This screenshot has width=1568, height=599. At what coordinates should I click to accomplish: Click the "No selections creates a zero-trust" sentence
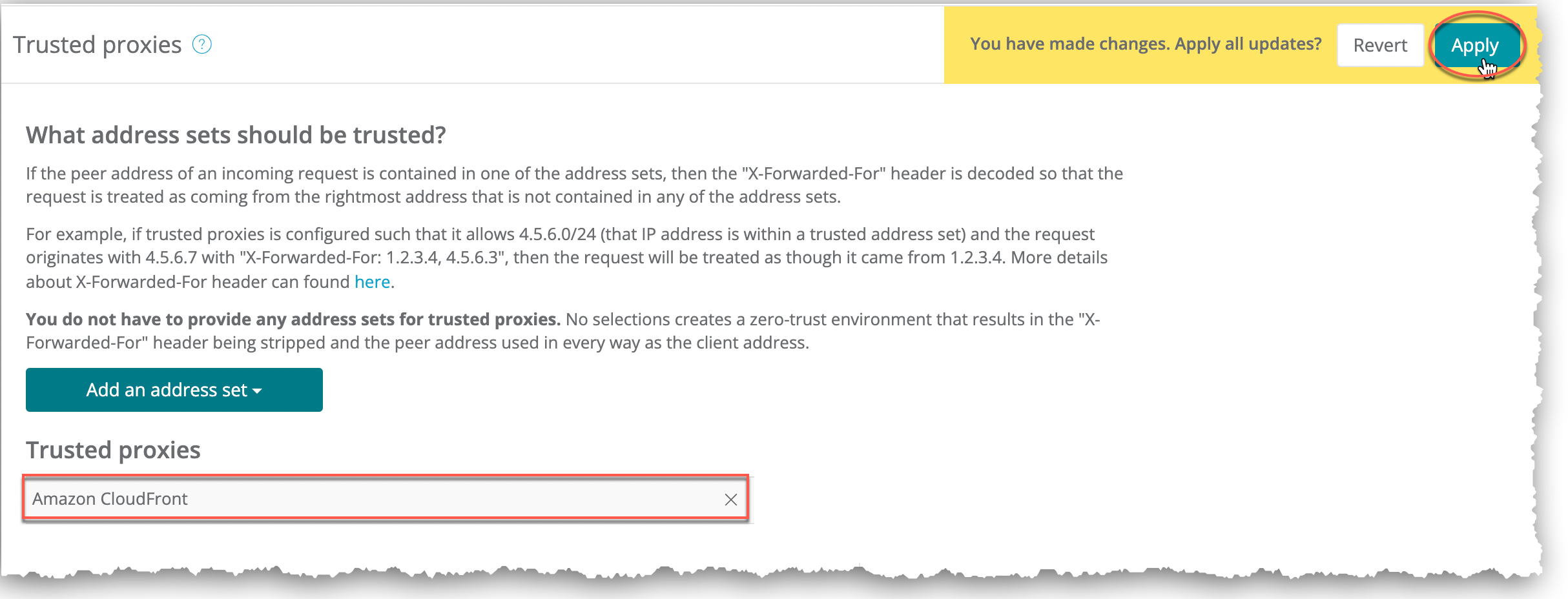(832, 320)
